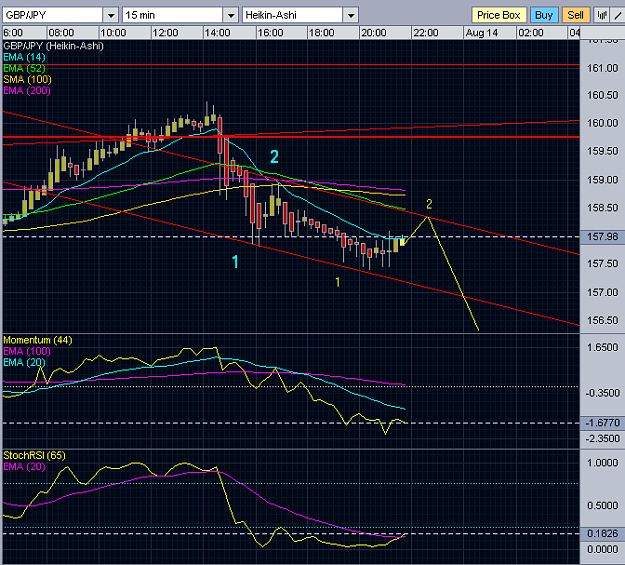Click the 14:00 time axis label
The height and width of the screenshot is (565, 625).
[x=218, y=33]
